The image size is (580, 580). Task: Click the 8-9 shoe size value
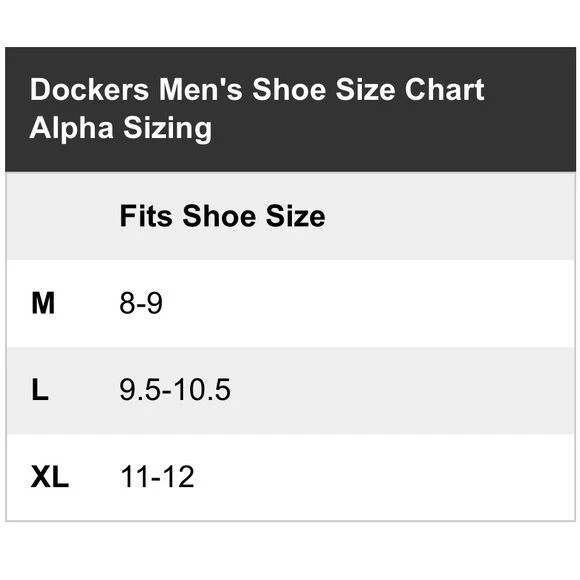pyautogui.click(x=141, y=303)
